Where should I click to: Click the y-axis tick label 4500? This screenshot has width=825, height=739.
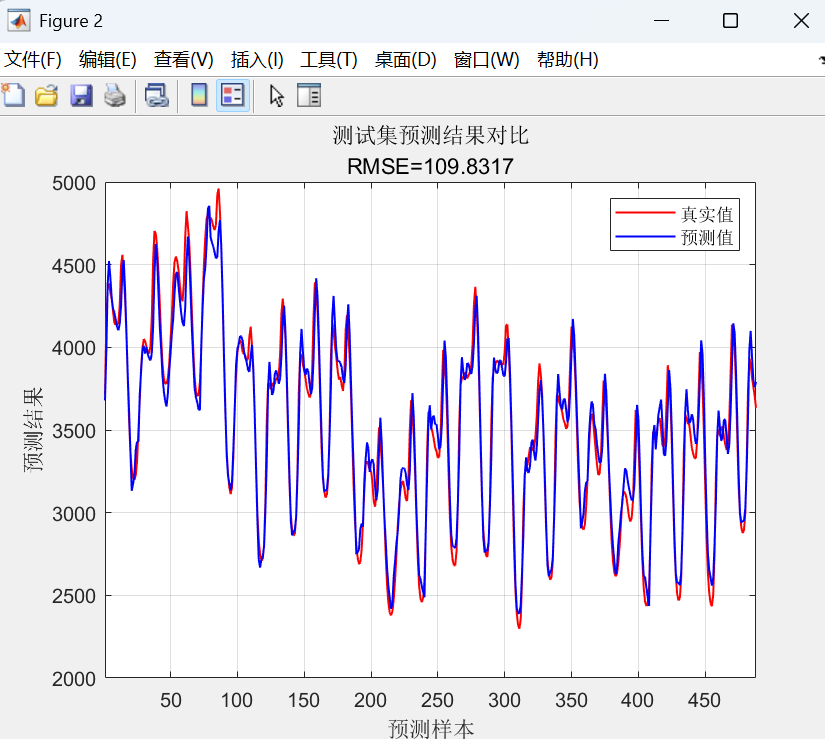pos(74,266)
